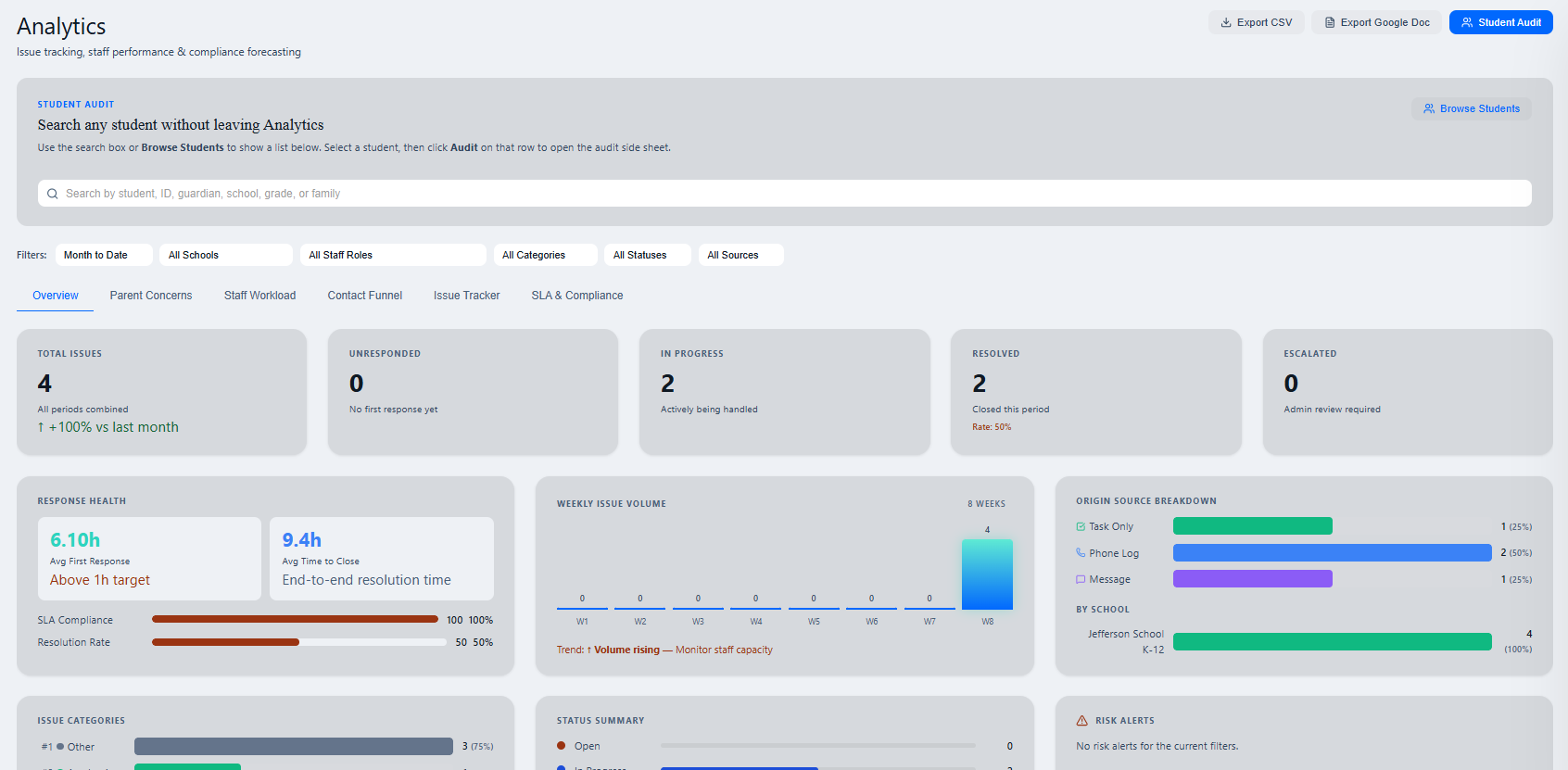The image size is (1568, 770).
Task: Open the All Statuses filter dropdown
Action: tap(648, 255)
